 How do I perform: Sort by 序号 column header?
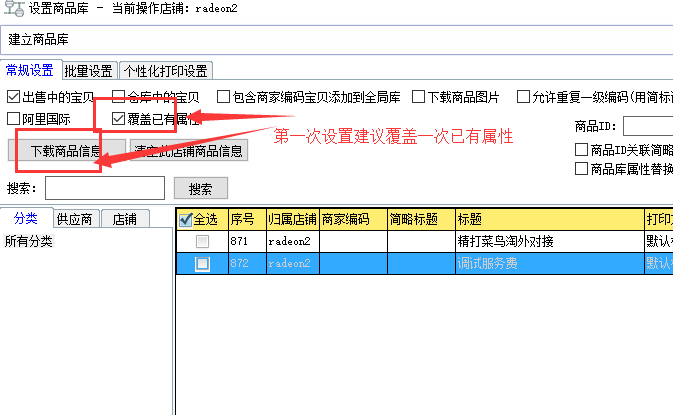pyautogui.click(x=247, y=219)
